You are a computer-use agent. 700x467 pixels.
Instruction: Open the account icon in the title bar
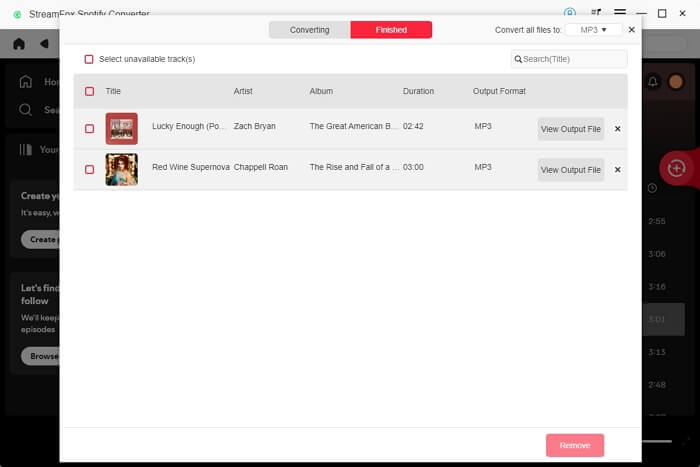[570, 13]
